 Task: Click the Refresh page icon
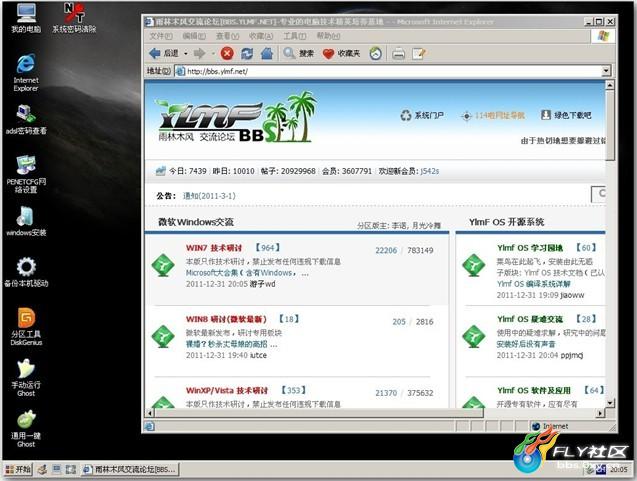point(247,53)
